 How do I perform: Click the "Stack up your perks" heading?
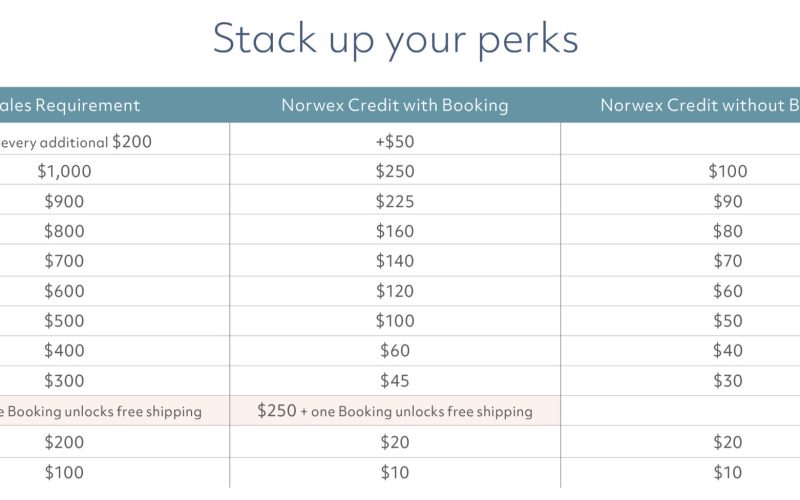pos(395,39)
